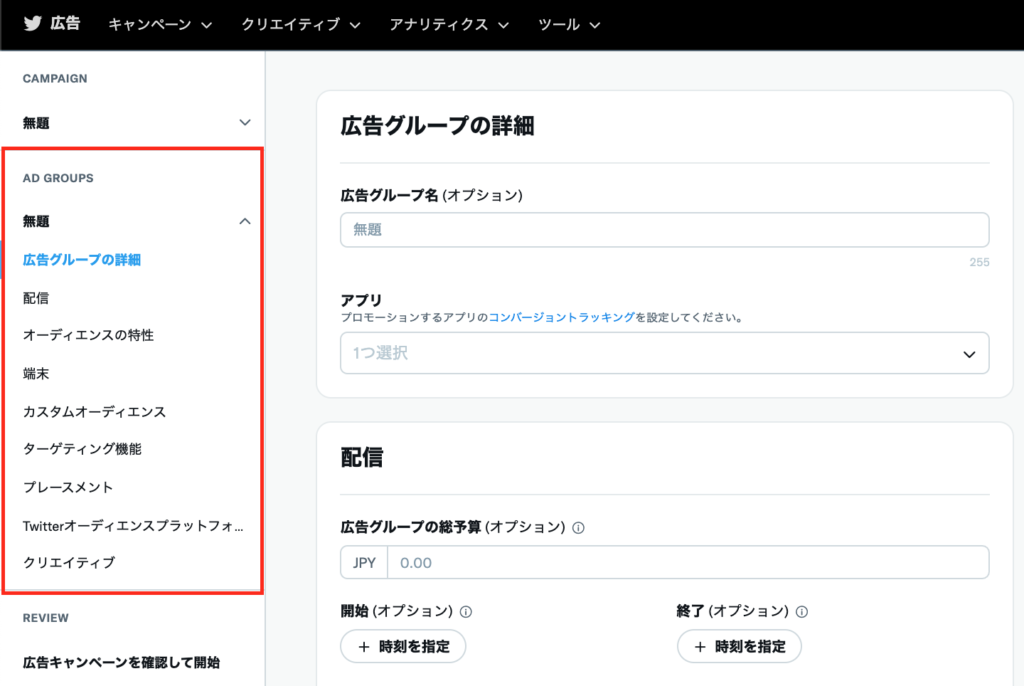Click info icon next to 終了

pos(802,611)
